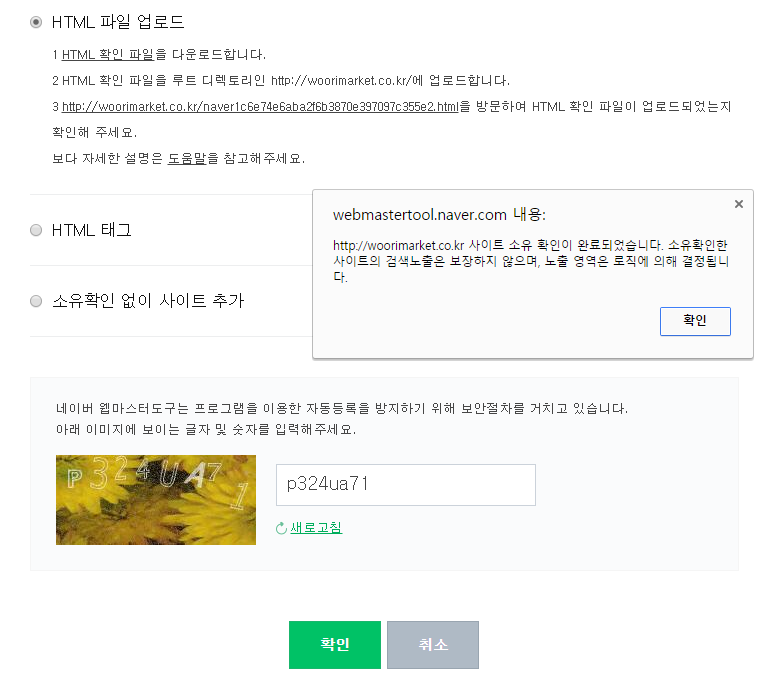
Task: Click the HTML 태그 label text
Action: (92, 230)
